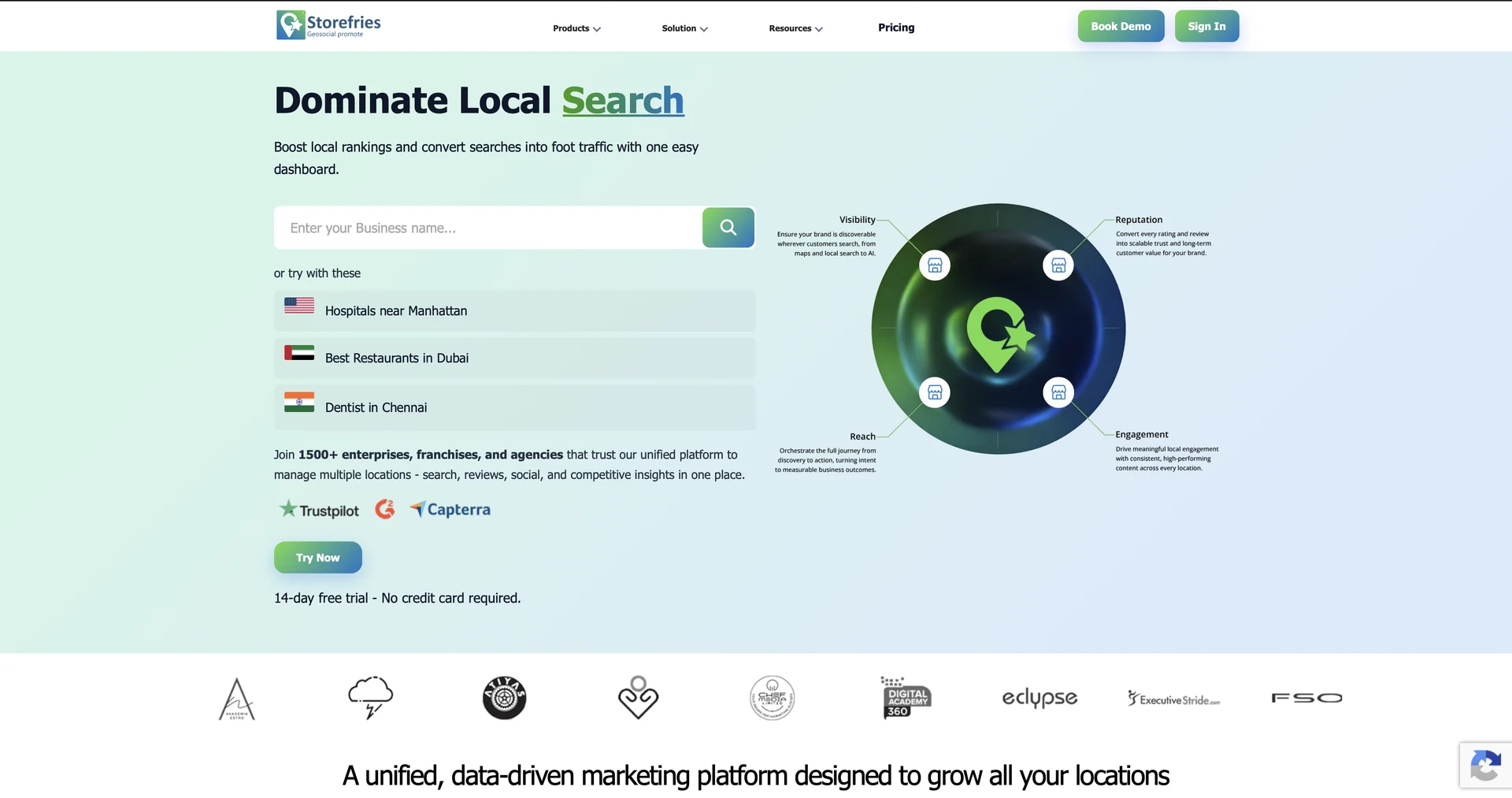Viewport: 1512px width, 798px height.
Task: Click the Book Demo button
Action: [x=1121, y=26]
